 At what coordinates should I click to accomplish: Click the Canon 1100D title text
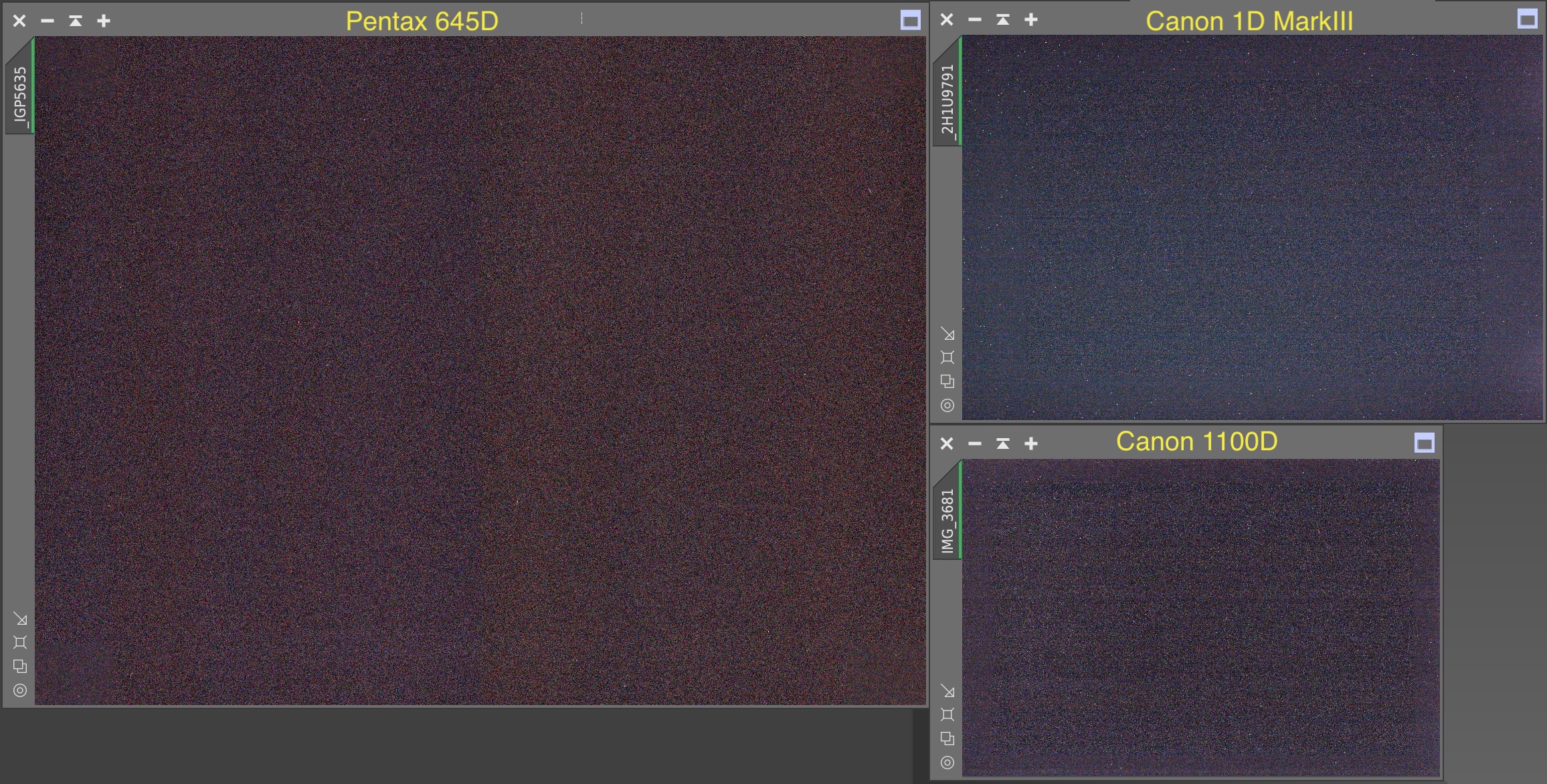(x=1197, y=442)
